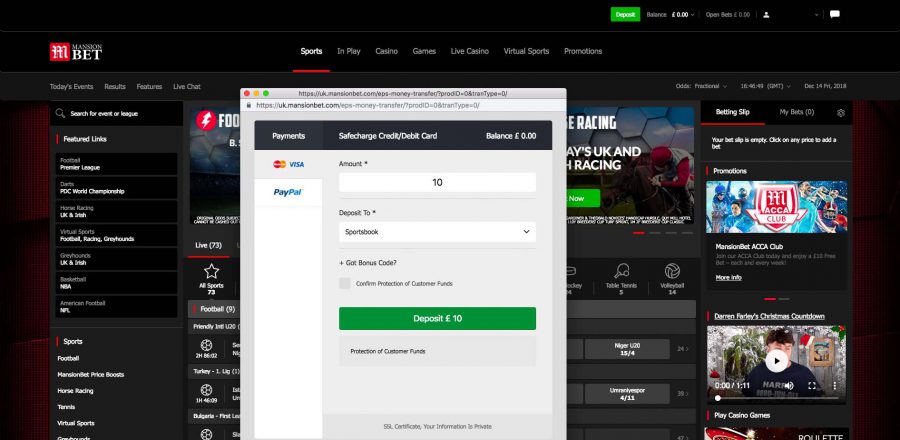Screen dimensions: 900x440
Task: Click Search for event or league field
Action: (117, 114)
